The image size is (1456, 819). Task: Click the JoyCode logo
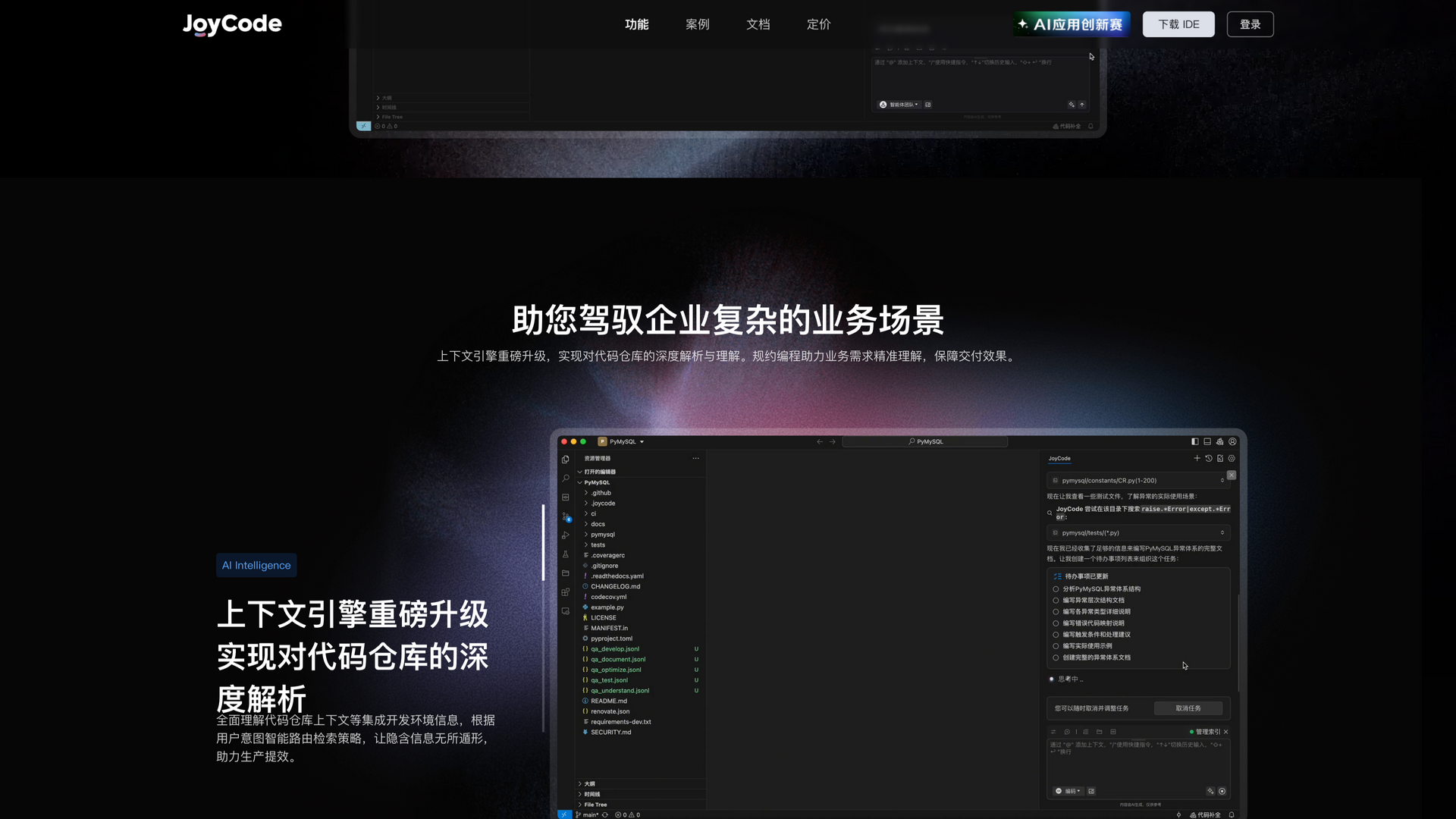(232, 24)
